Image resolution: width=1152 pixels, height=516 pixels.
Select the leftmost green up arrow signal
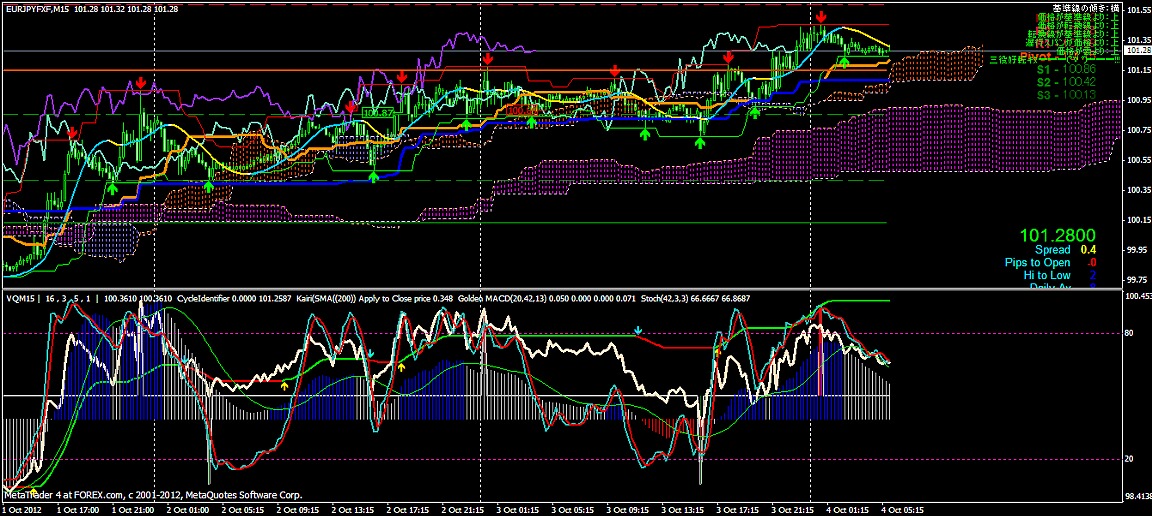click(x=113, y=187)
